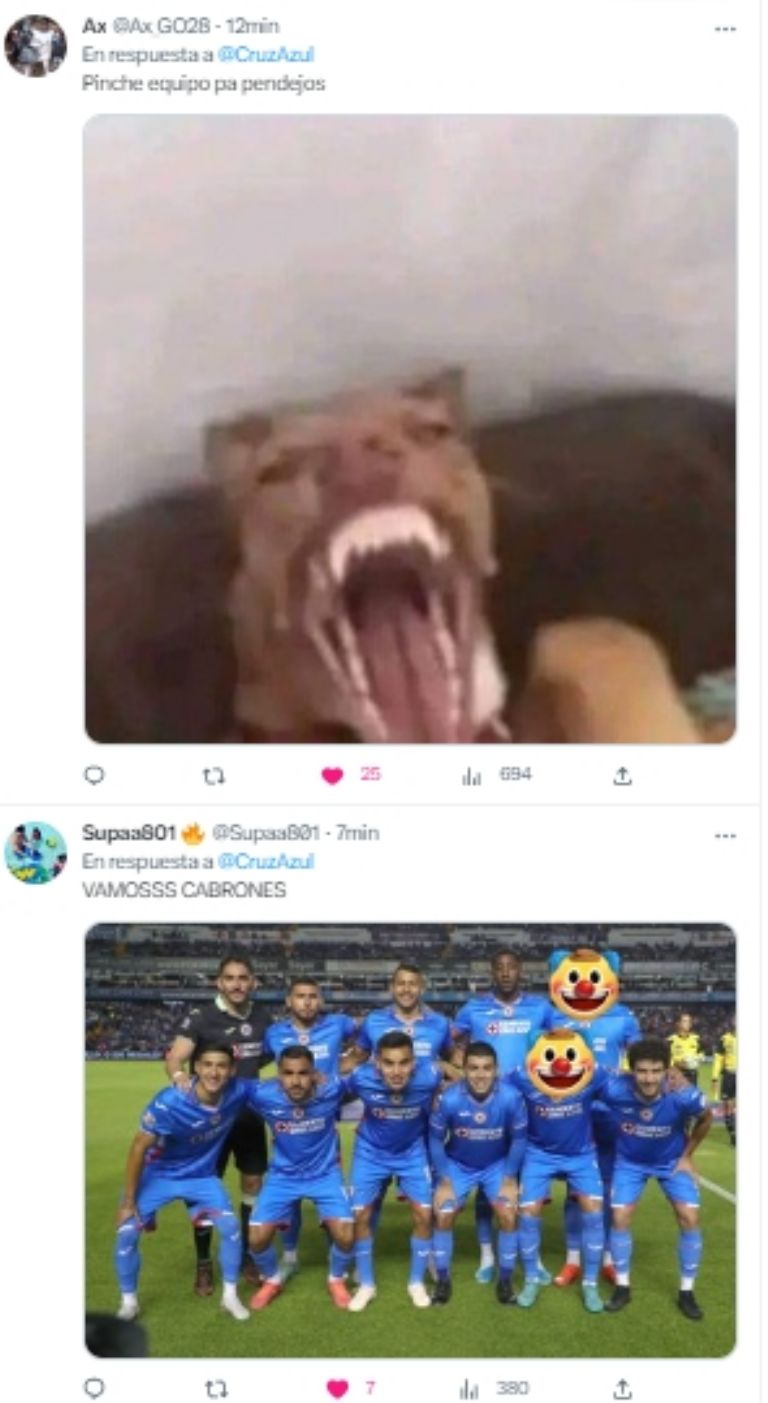Open the Supaa801 username link
768x1403 pixels.
tap(129, 833)
